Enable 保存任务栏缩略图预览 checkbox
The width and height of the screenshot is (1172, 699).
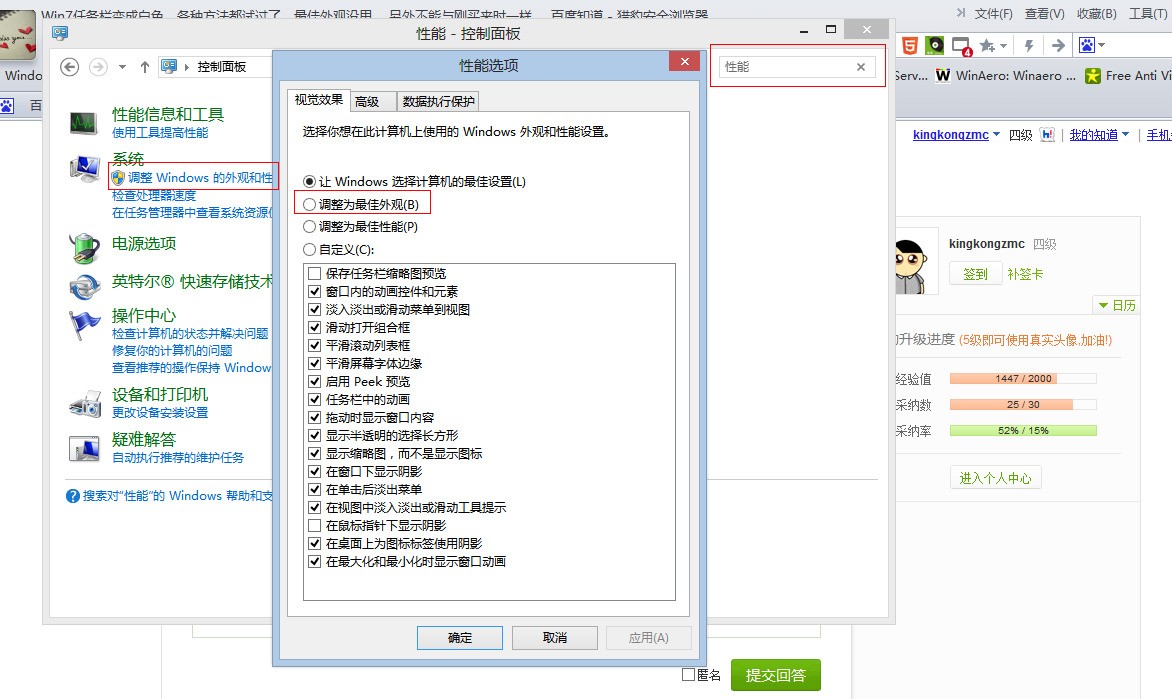[x=315, y=274]
